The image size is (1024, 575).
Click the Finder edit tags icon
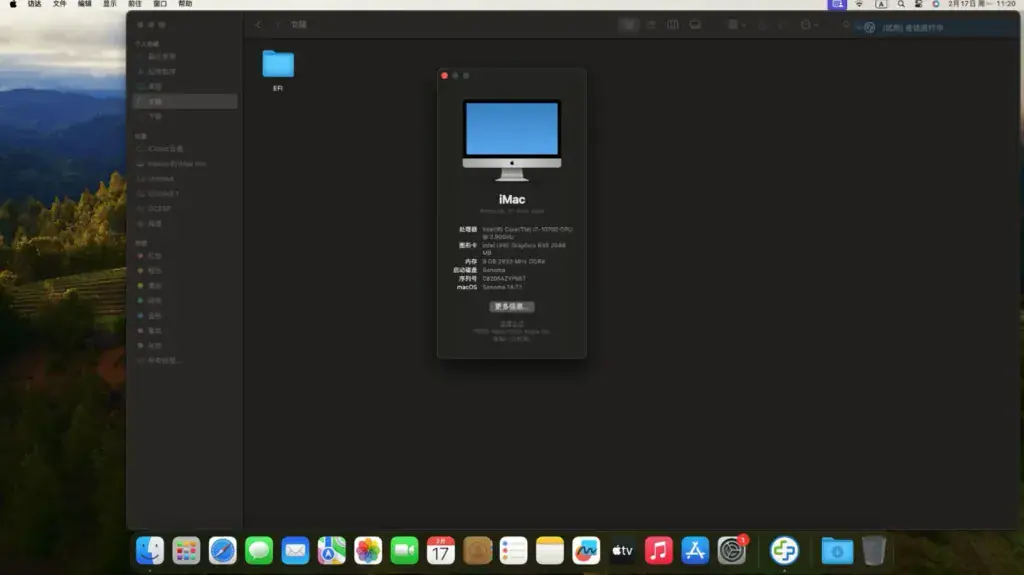pyautogui.click(x=783, y=25)
